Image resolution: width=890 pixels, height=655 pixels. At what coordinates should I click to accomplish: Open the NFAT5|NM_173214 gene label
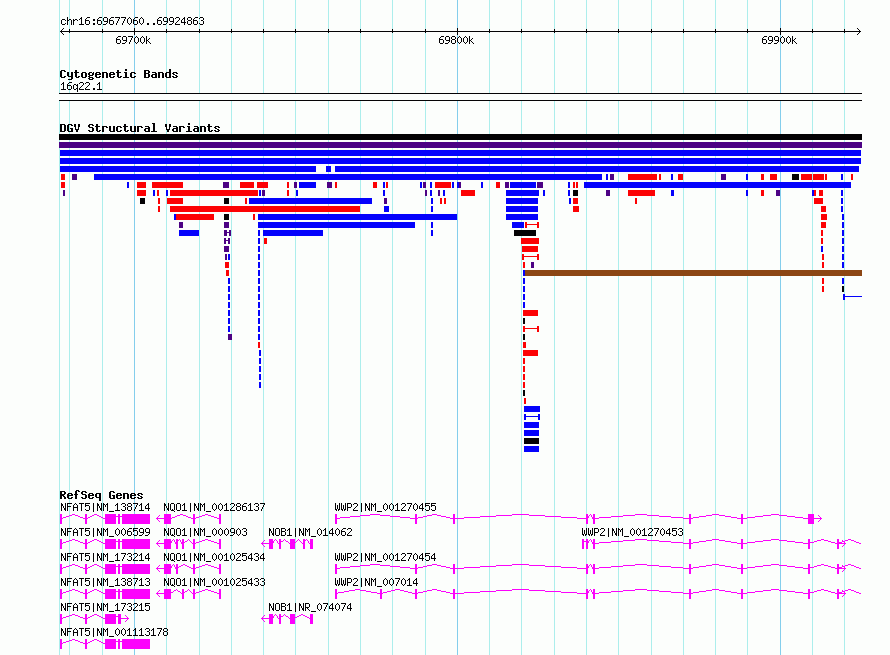105,557
